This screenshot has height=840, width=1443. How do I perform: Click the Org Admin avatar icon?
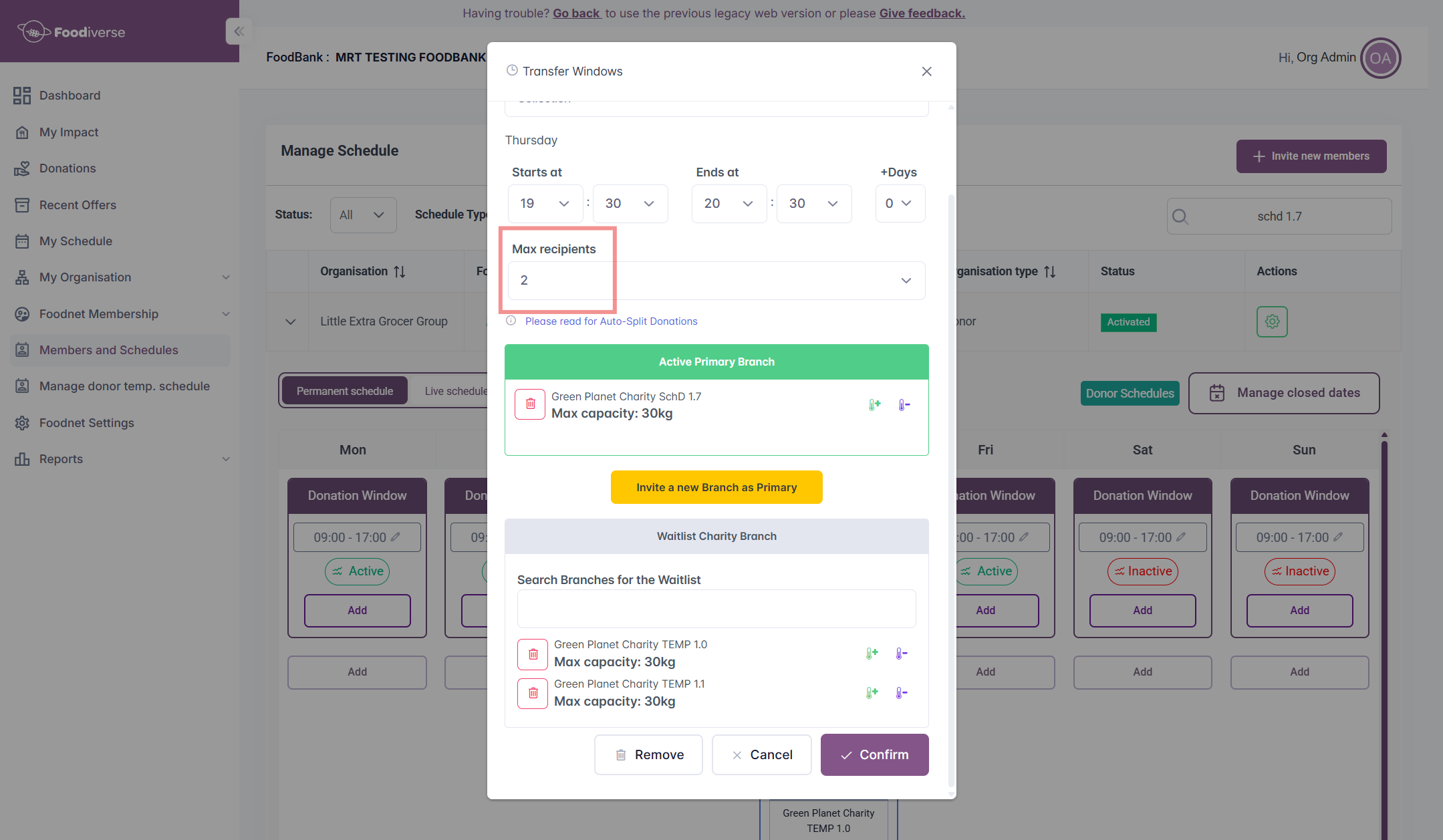1380,58
